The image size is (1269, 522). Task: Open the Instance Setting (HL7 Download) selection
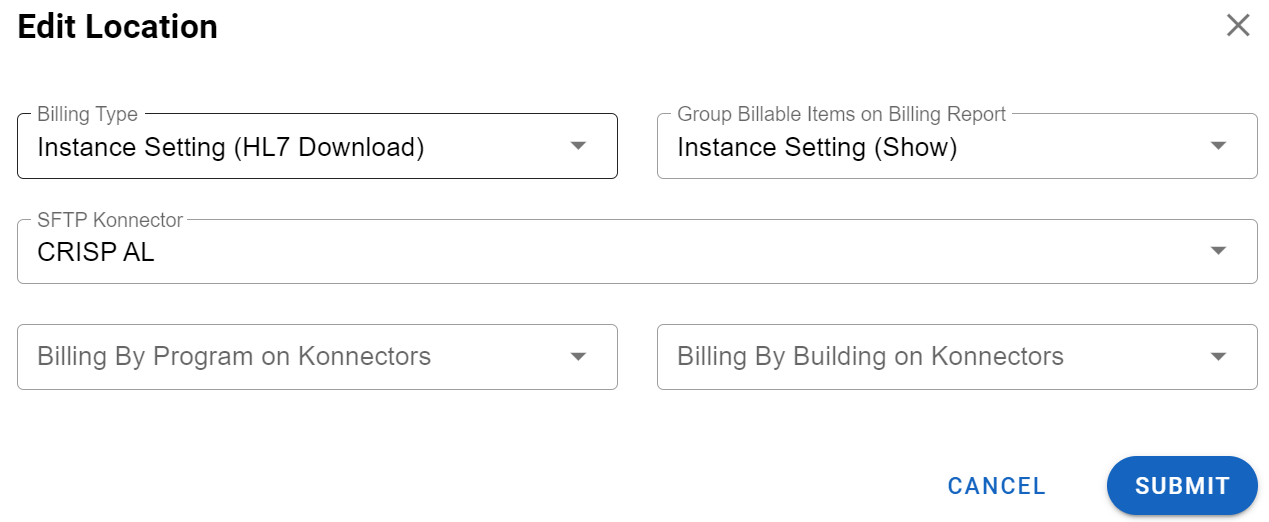(231, 148)
